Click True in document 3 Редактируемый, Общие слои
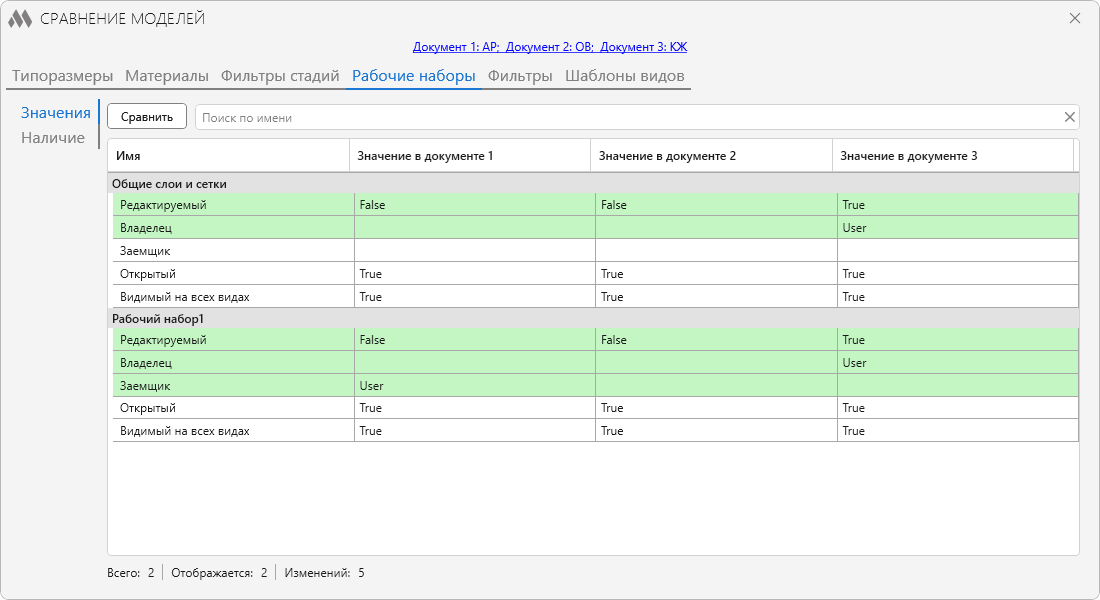 click(x=854, y=205)
